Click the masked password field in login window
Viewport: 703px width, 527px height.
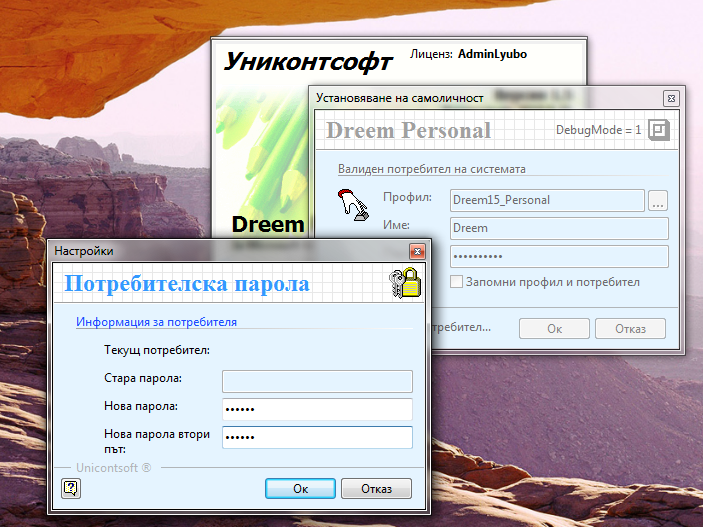click(559, 257)
